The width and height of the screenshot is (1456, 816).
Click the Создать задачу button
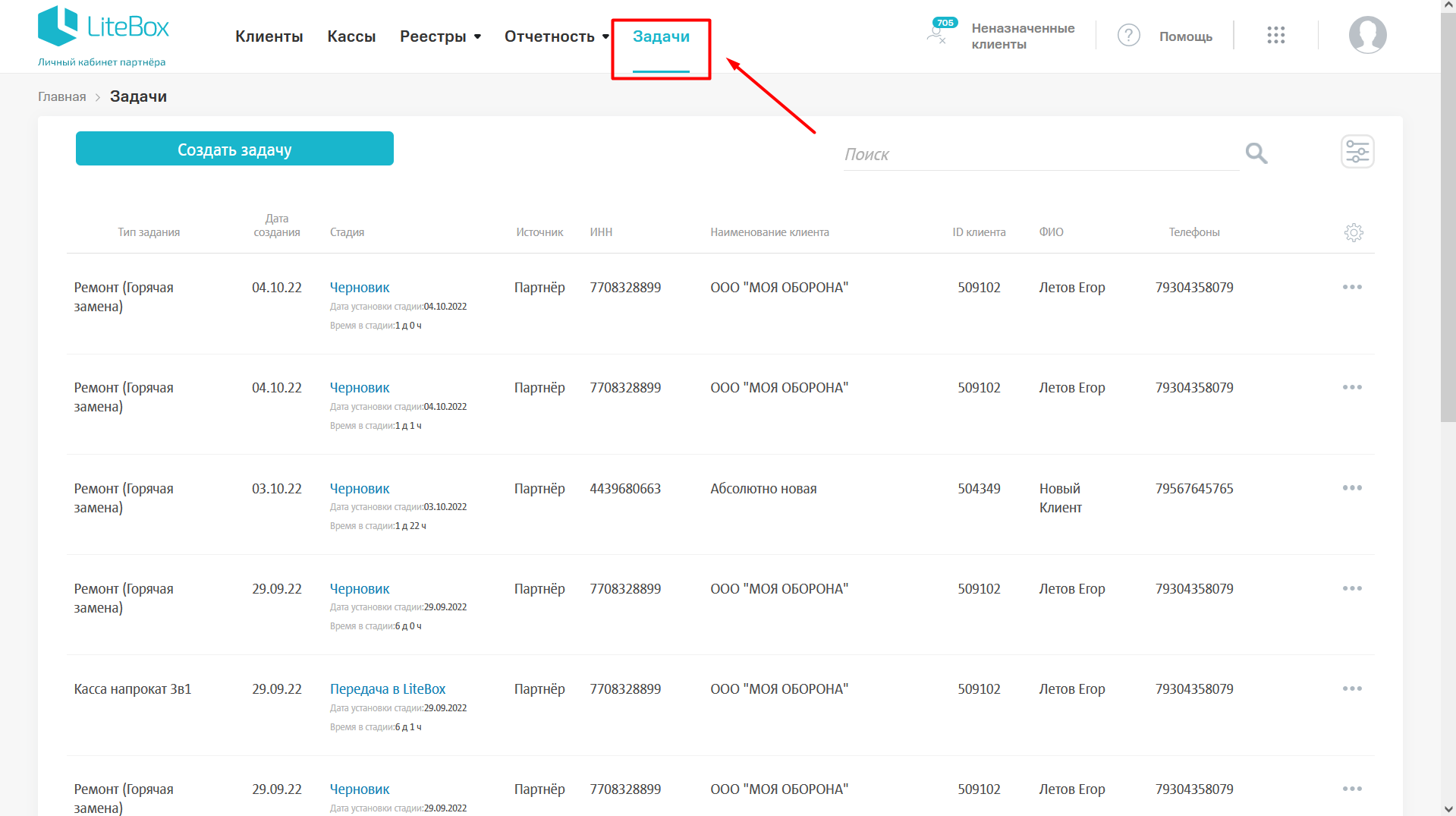pyautogui.click(x=234, y=149)
